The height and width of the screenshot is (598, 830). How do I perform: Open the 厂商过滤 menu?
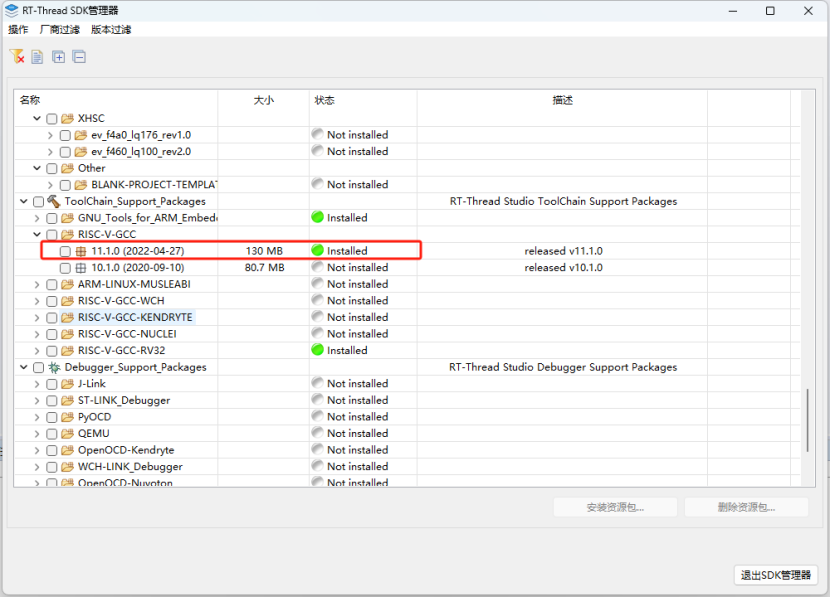point(59,30)
